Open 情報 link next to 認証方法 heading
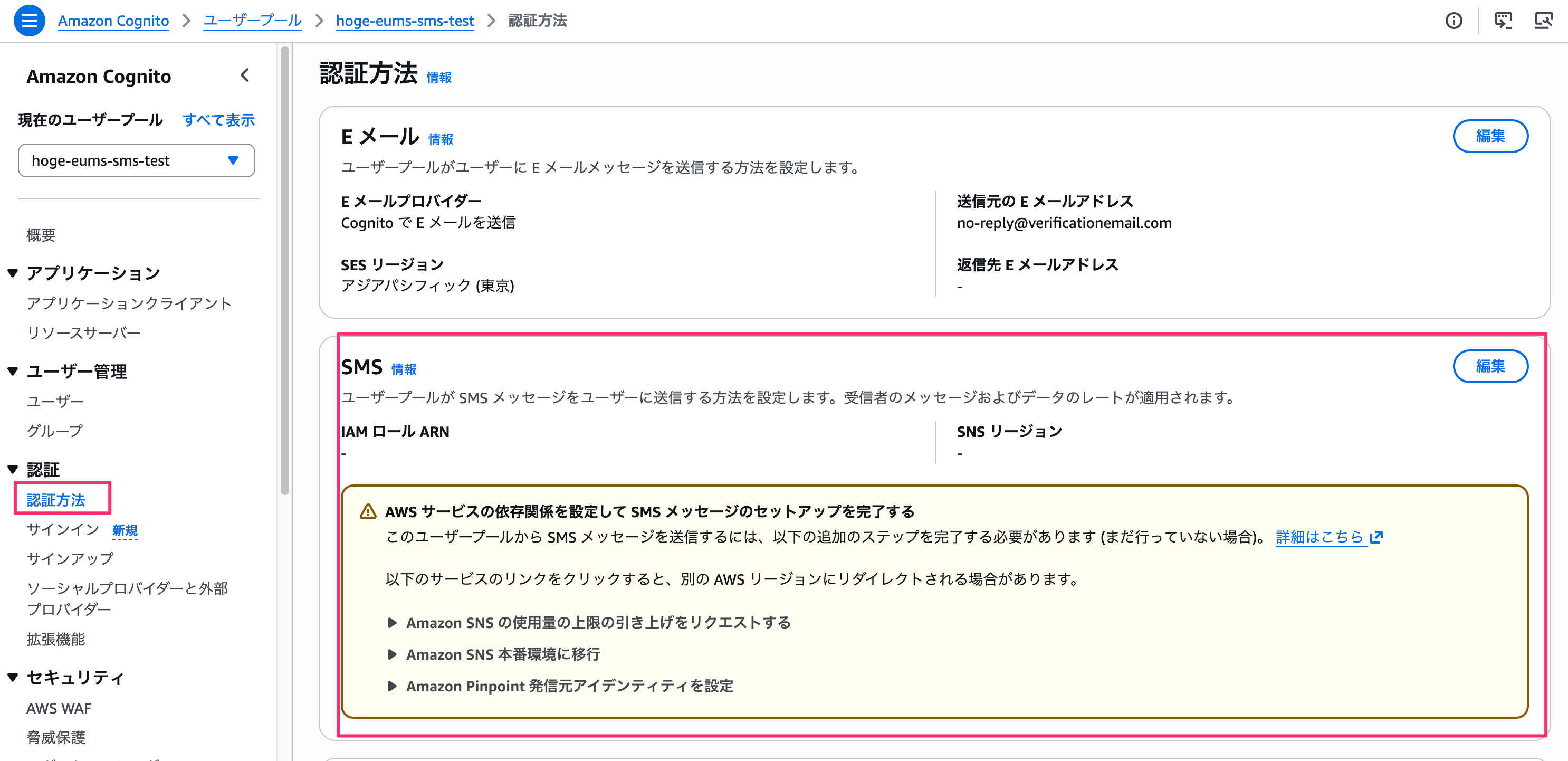Viewport: 1568px width, 761px height. coord(439,78)
